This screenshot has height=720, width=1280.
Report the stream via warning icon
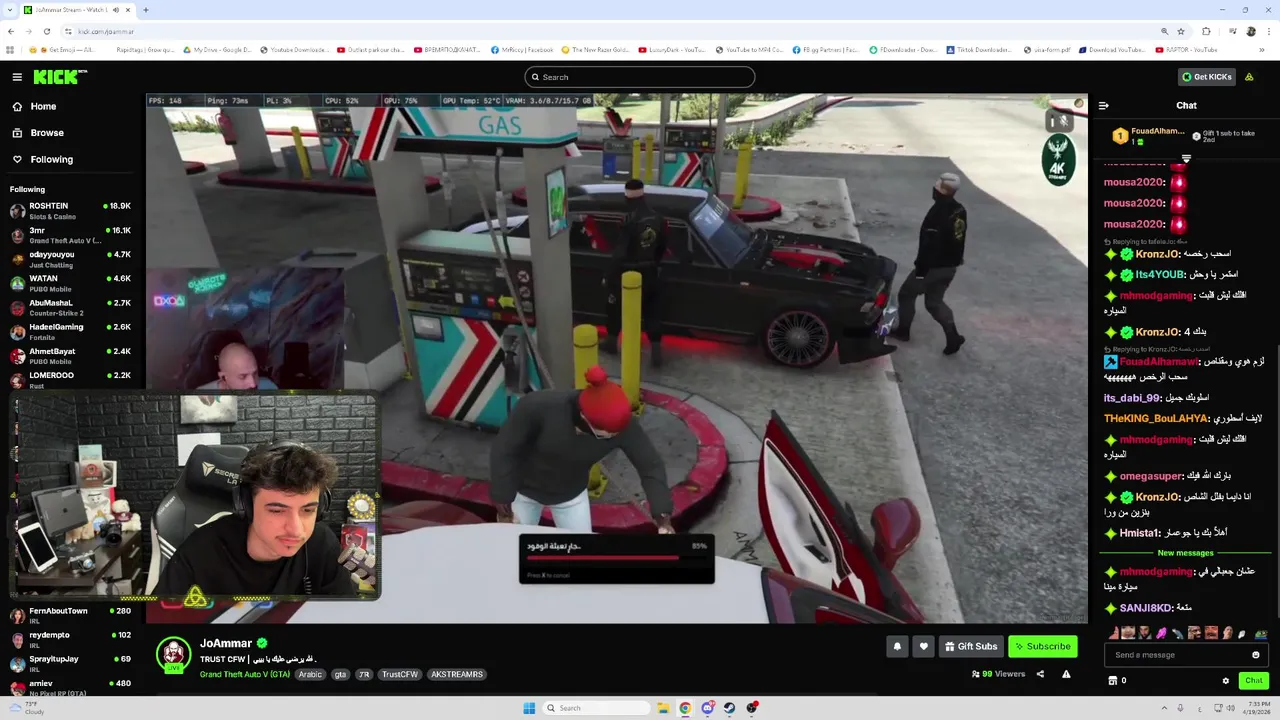click(x=1066, y=674)
